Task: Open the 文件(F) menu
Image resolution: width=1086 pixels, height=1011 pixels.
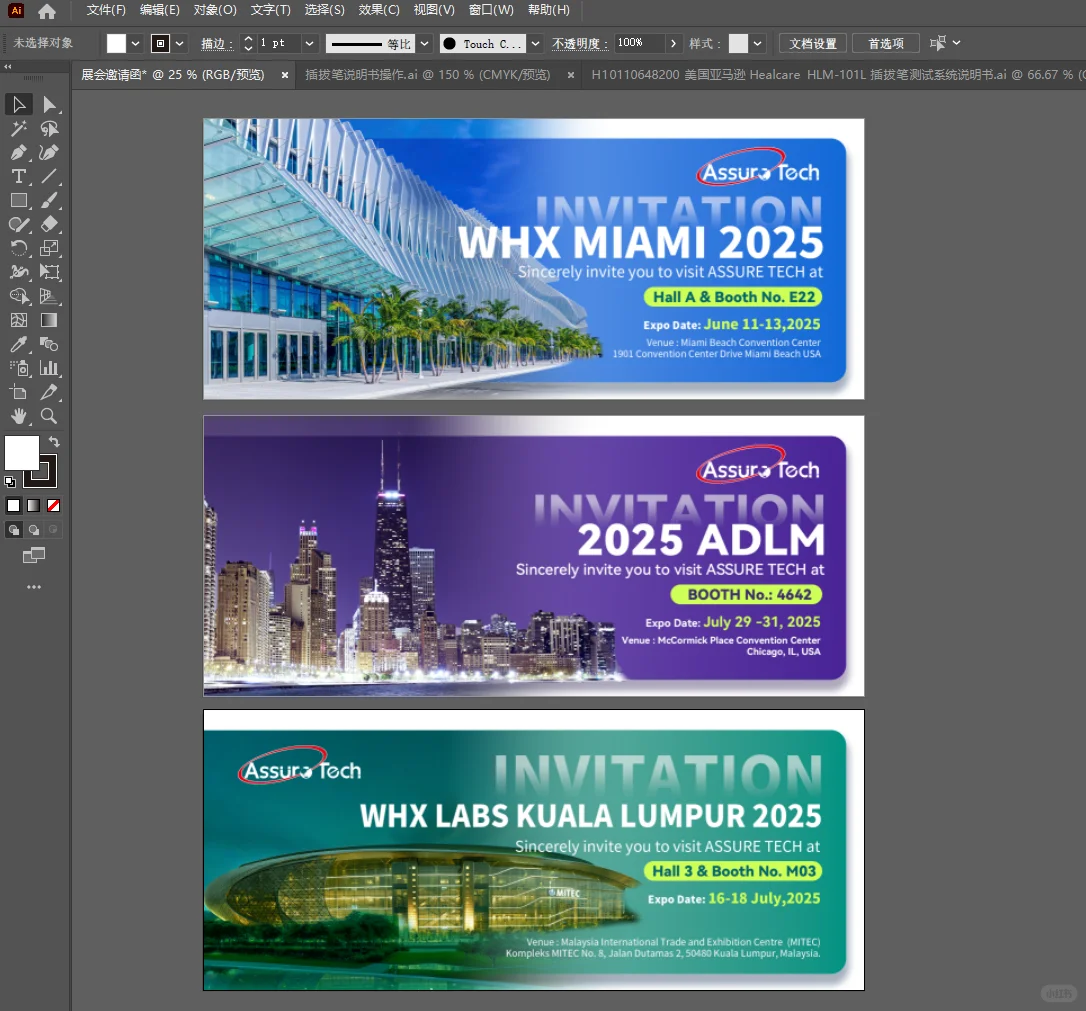Action: coord(106,10)
